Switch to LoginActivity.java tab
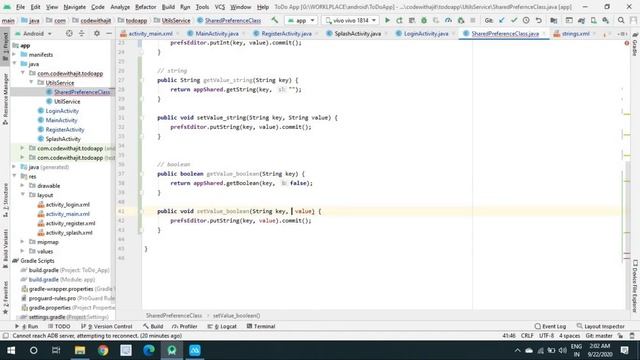Screen dimensions: 640x360 pos(426,33)
